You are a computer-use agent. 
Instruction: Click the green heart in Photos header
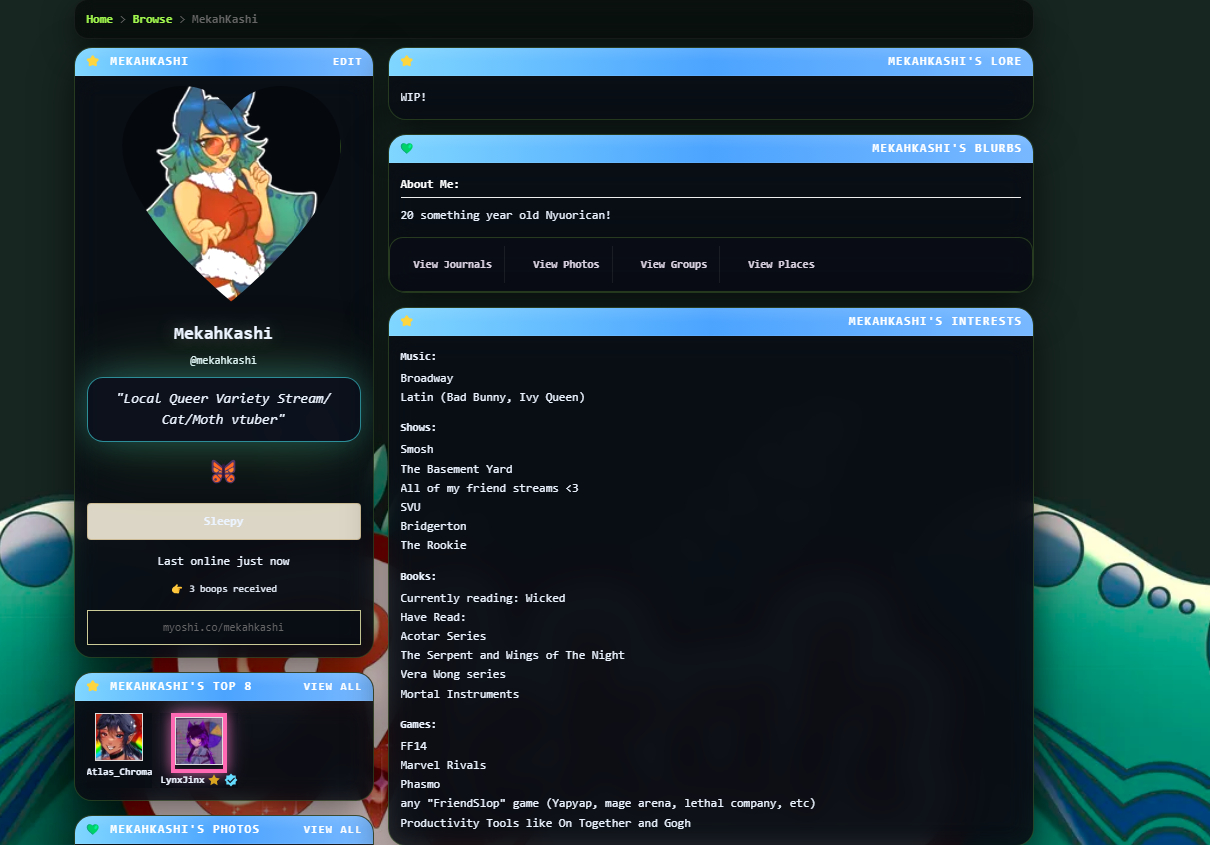click(x=93, y=829)
